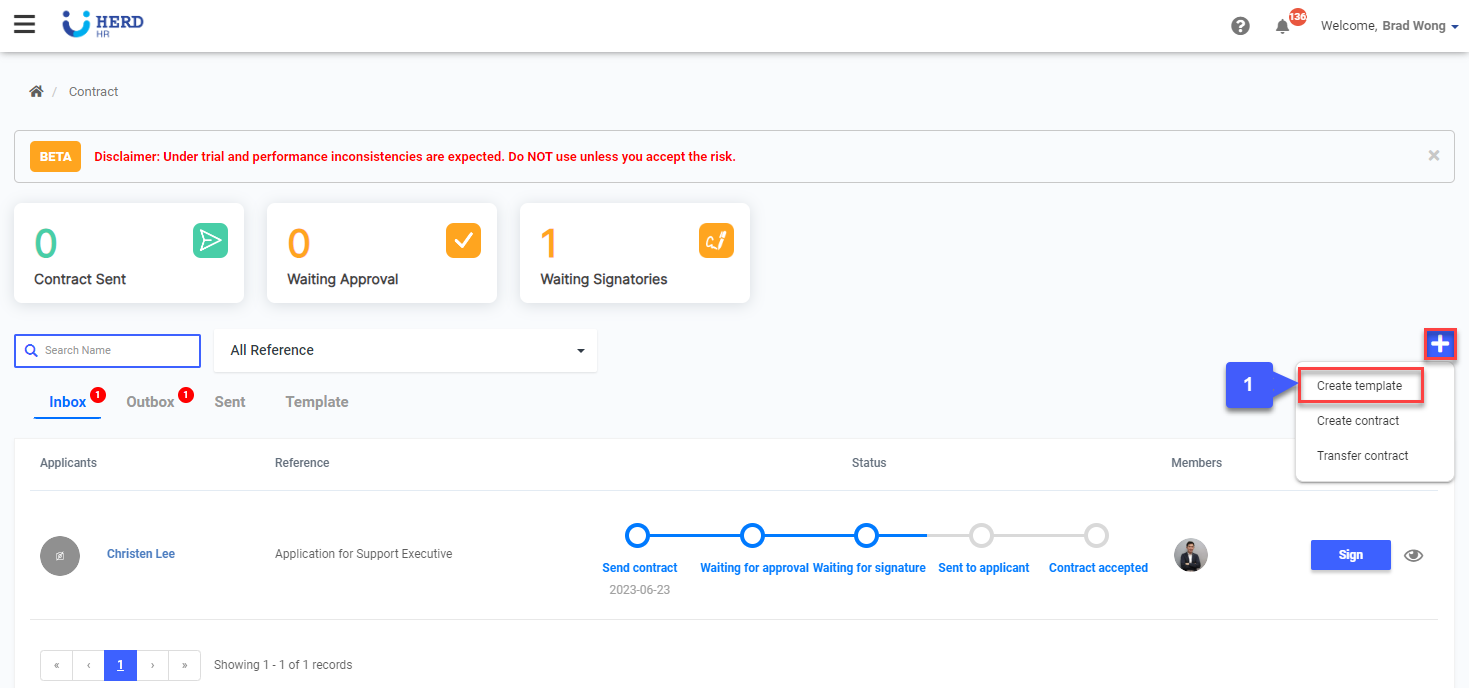Open the hamburger navigation menu
The height and width of the screenshot is (688, 1469).
coord(24,25)
